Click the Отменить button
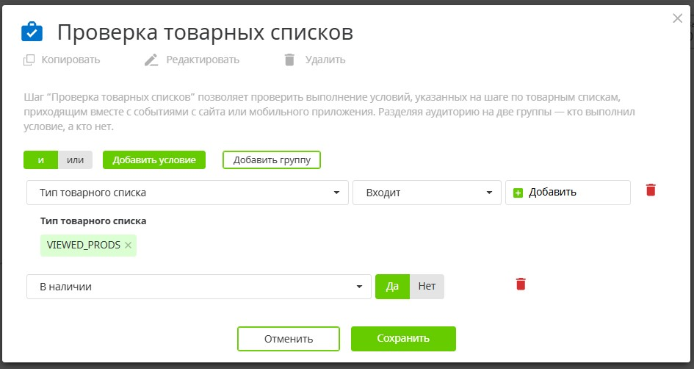 click(289, 339)
